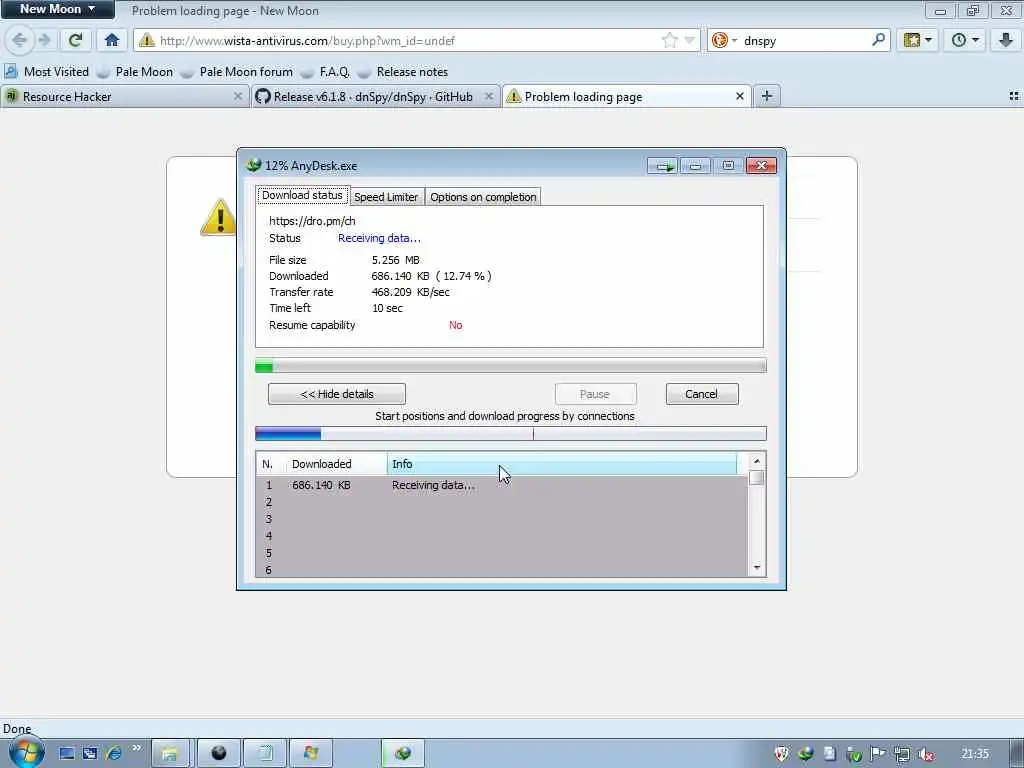Open the DuckDuckGo search engine selector
The image size is (1024, 768).
[724, 40]
